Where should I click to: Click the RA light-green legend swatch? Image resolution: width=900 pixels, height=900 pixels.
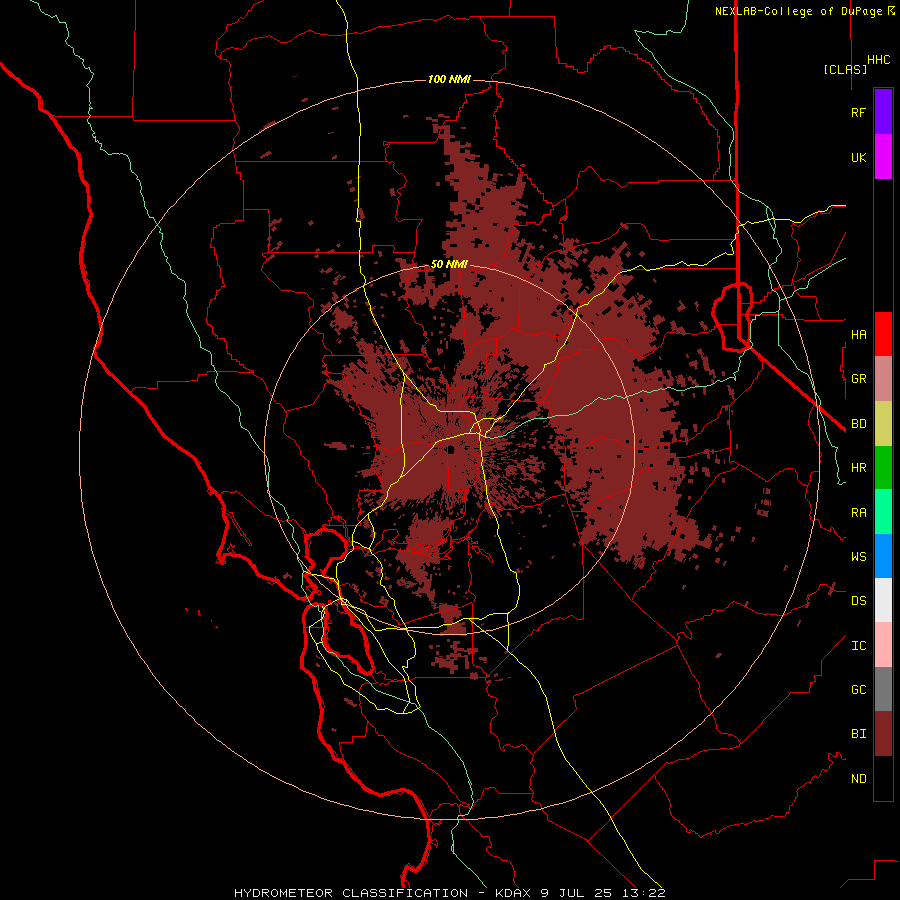tap(883, 512)
